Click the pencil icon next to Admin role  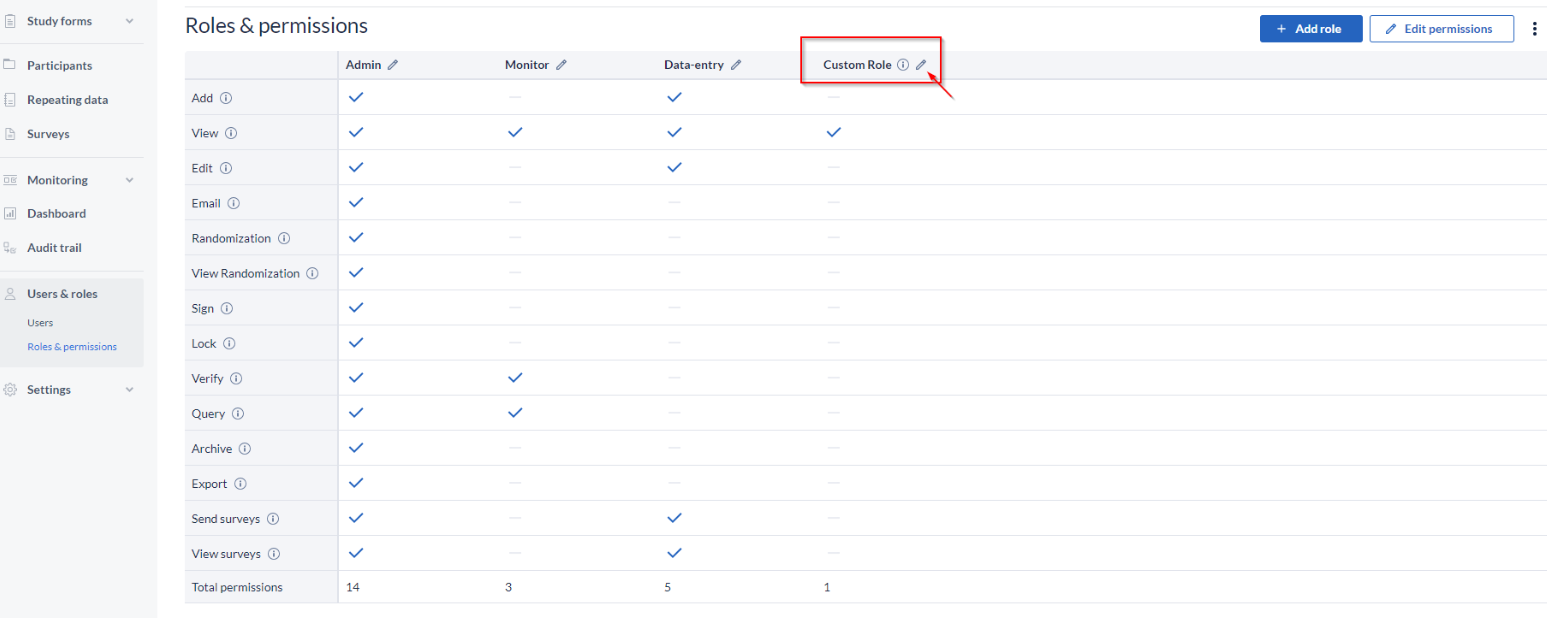393,64
